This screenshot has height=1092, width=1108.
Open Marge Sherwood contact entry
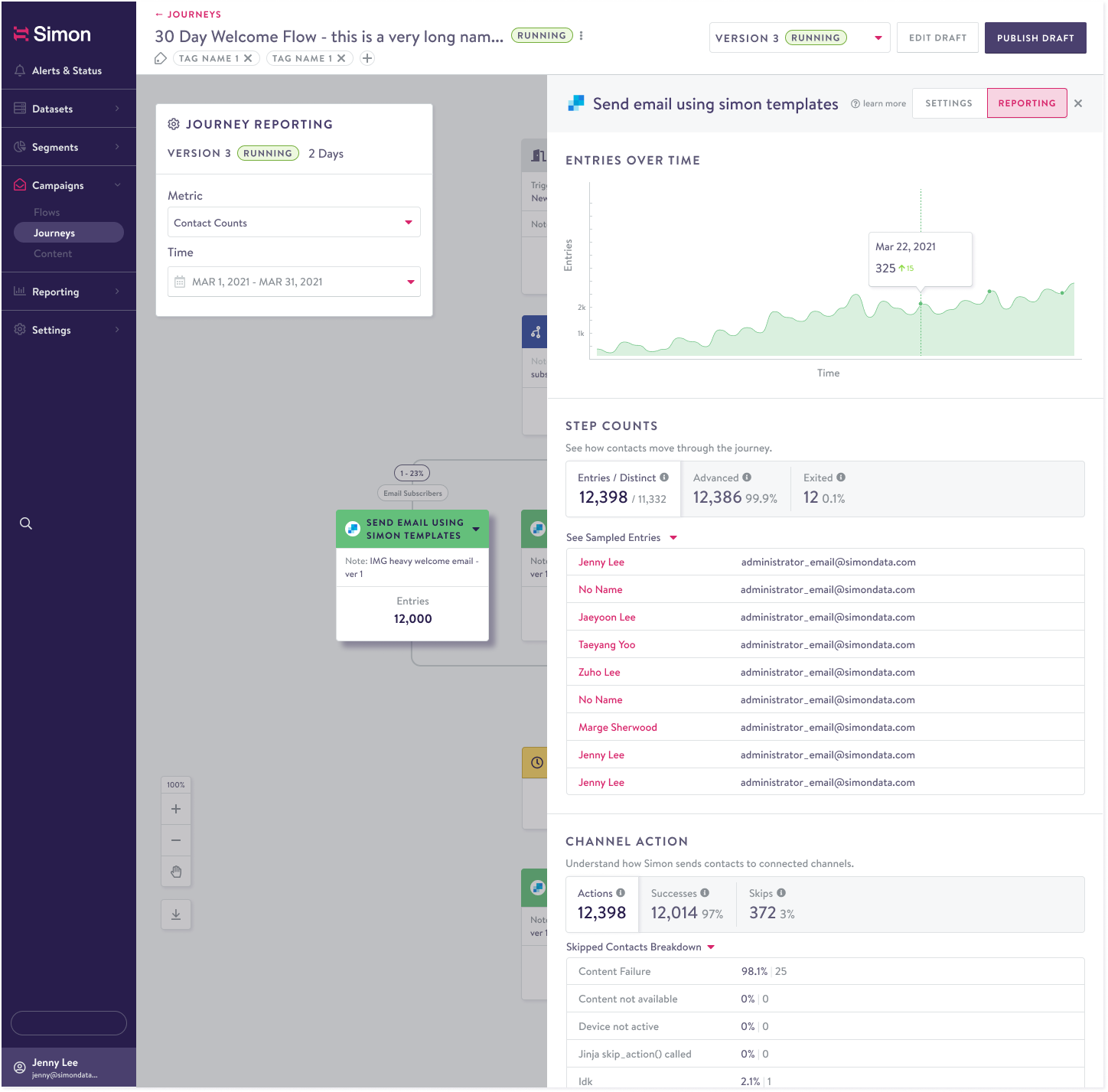tap(618, 727)
